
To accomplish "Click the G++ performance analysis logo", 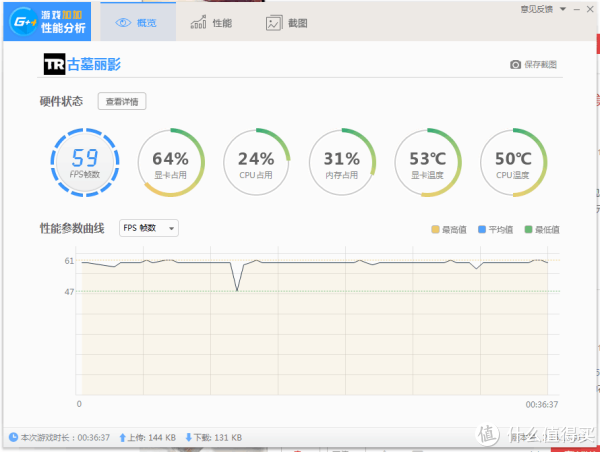I will (47, 21).
